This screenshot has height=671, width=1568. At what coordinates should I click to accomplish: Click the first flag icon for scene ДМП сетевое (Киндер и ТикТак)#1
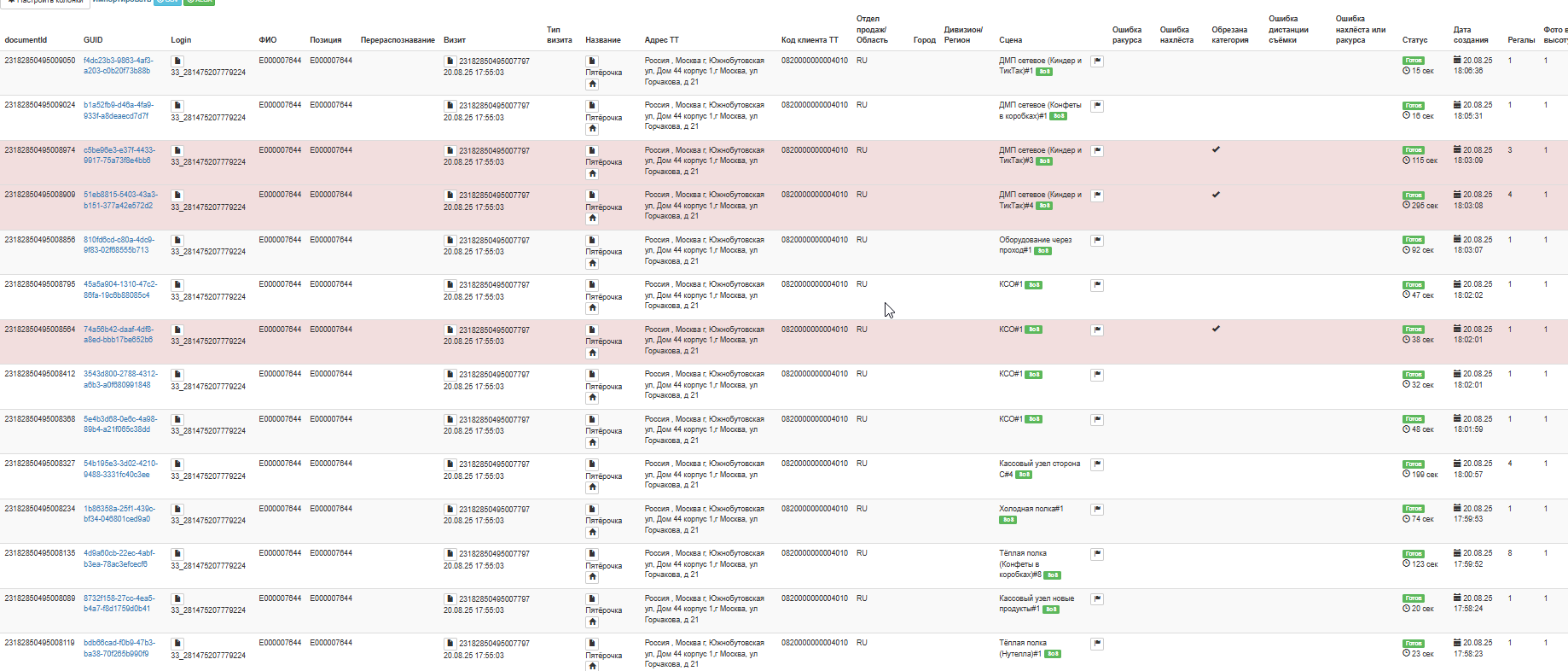[1097, 61]
